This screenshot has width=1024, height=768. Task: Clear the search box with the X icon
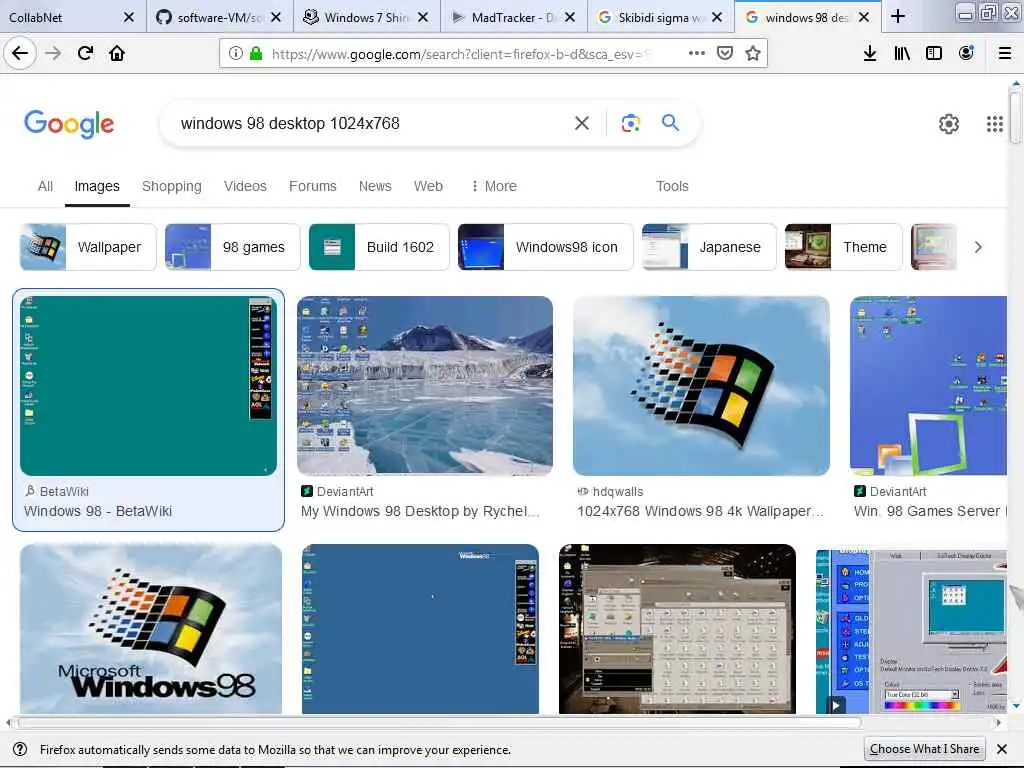[581, 123]
